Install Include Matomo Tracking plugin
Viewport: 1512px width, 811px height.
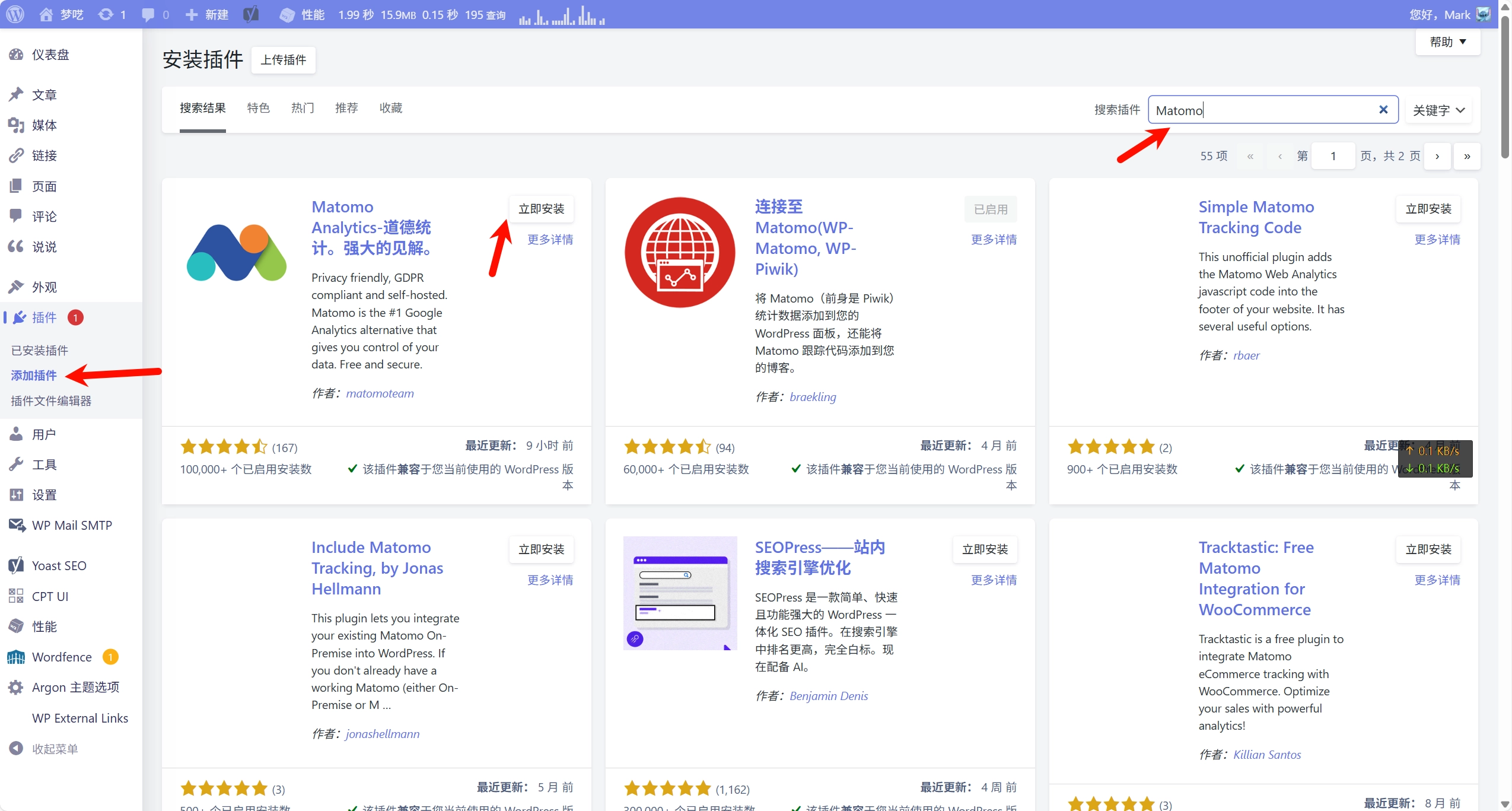point(542,549)
